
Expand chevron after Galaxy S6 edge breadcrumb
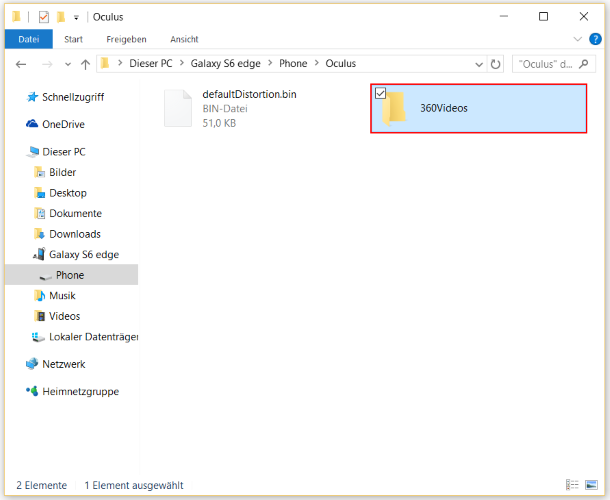(x=270, y=63)
